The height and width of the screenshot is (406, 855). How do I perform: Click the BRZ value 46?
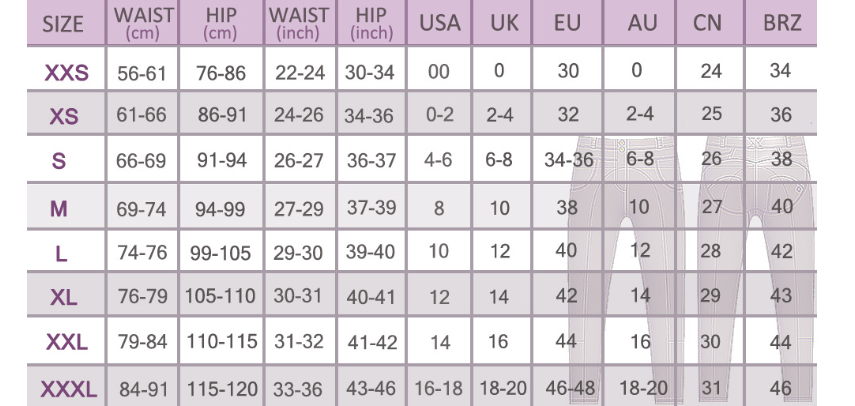click(x=780, y=388)
